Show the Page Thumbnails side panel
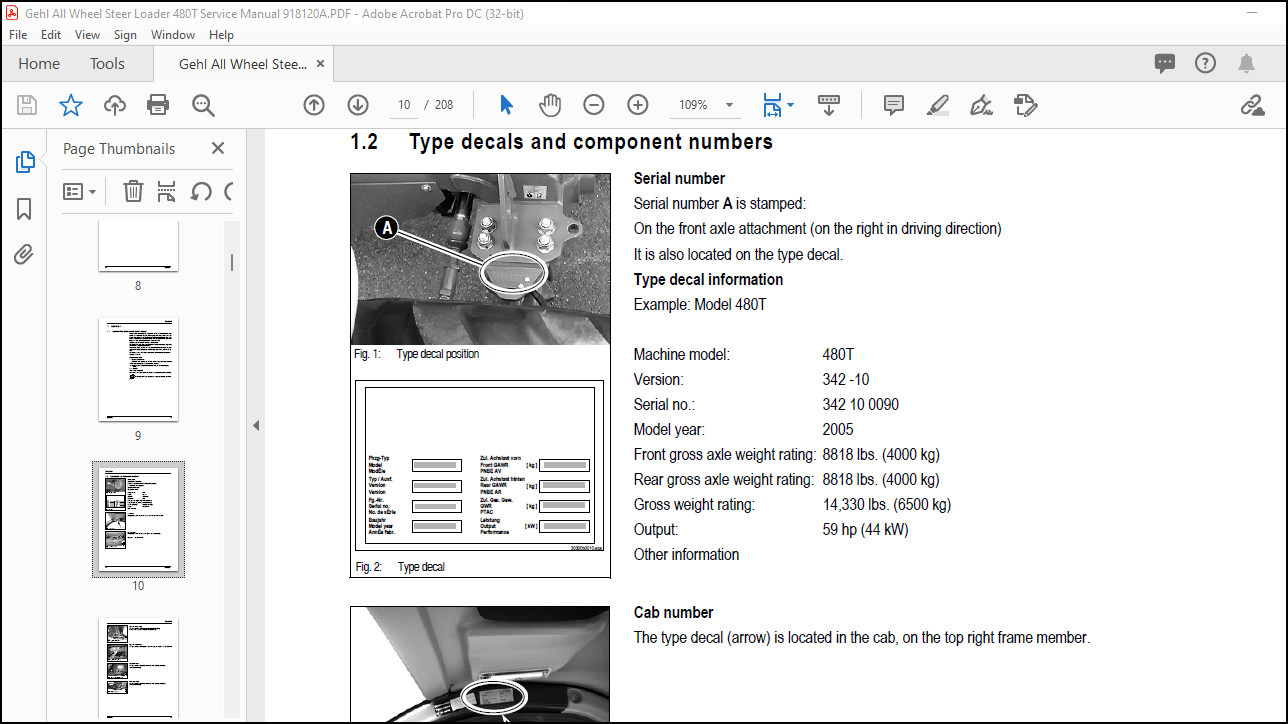The height and width of the screenshot is (724, 1288). (25, 162)
